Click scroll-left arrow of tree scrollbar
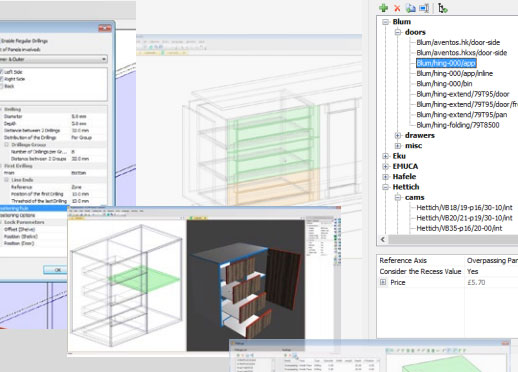The height and width of the screenshot is (372, 518). coord(383,239)
